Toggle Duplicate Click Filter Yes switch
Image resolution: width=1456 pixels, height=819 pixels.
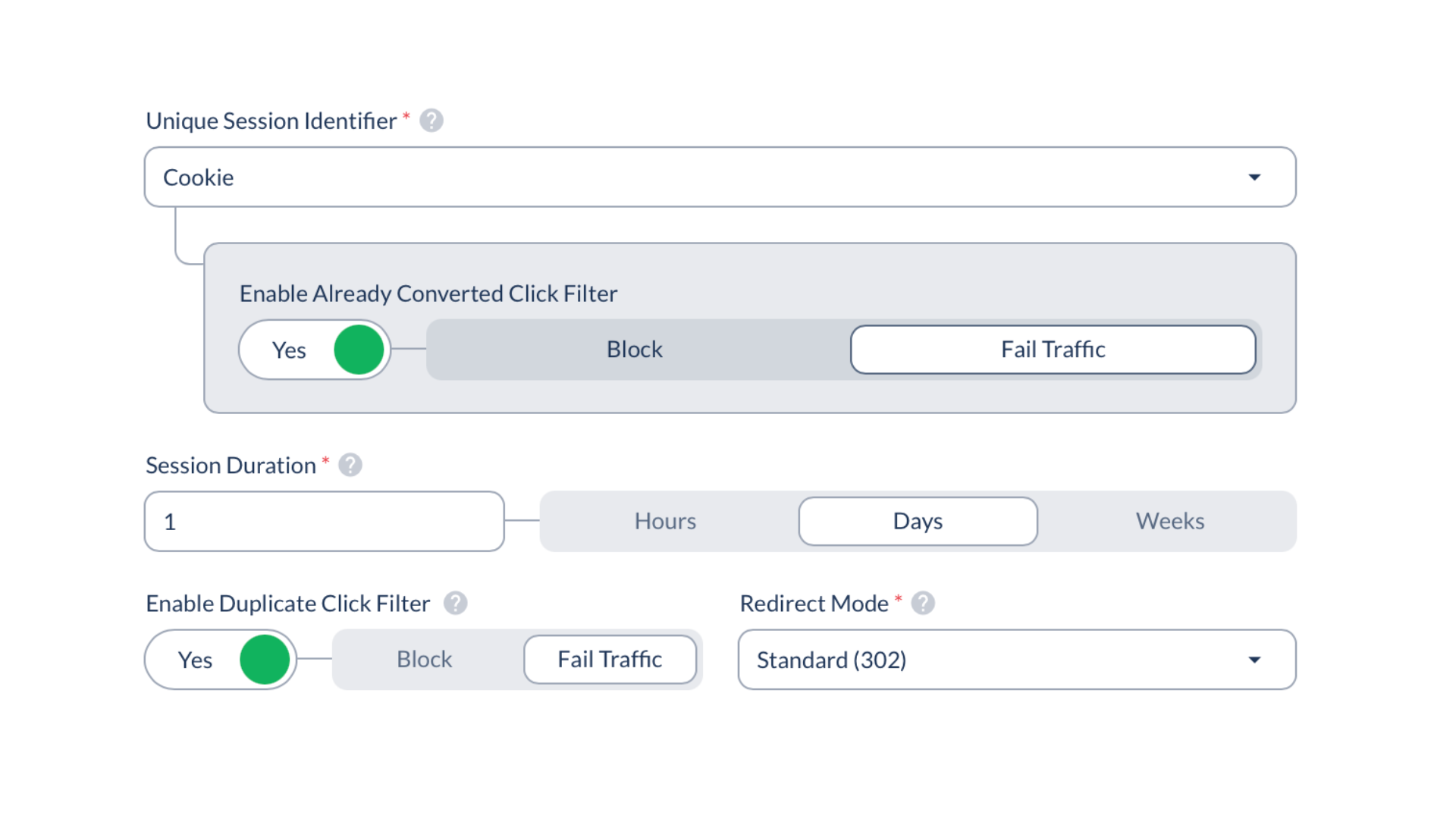[221, 659]
